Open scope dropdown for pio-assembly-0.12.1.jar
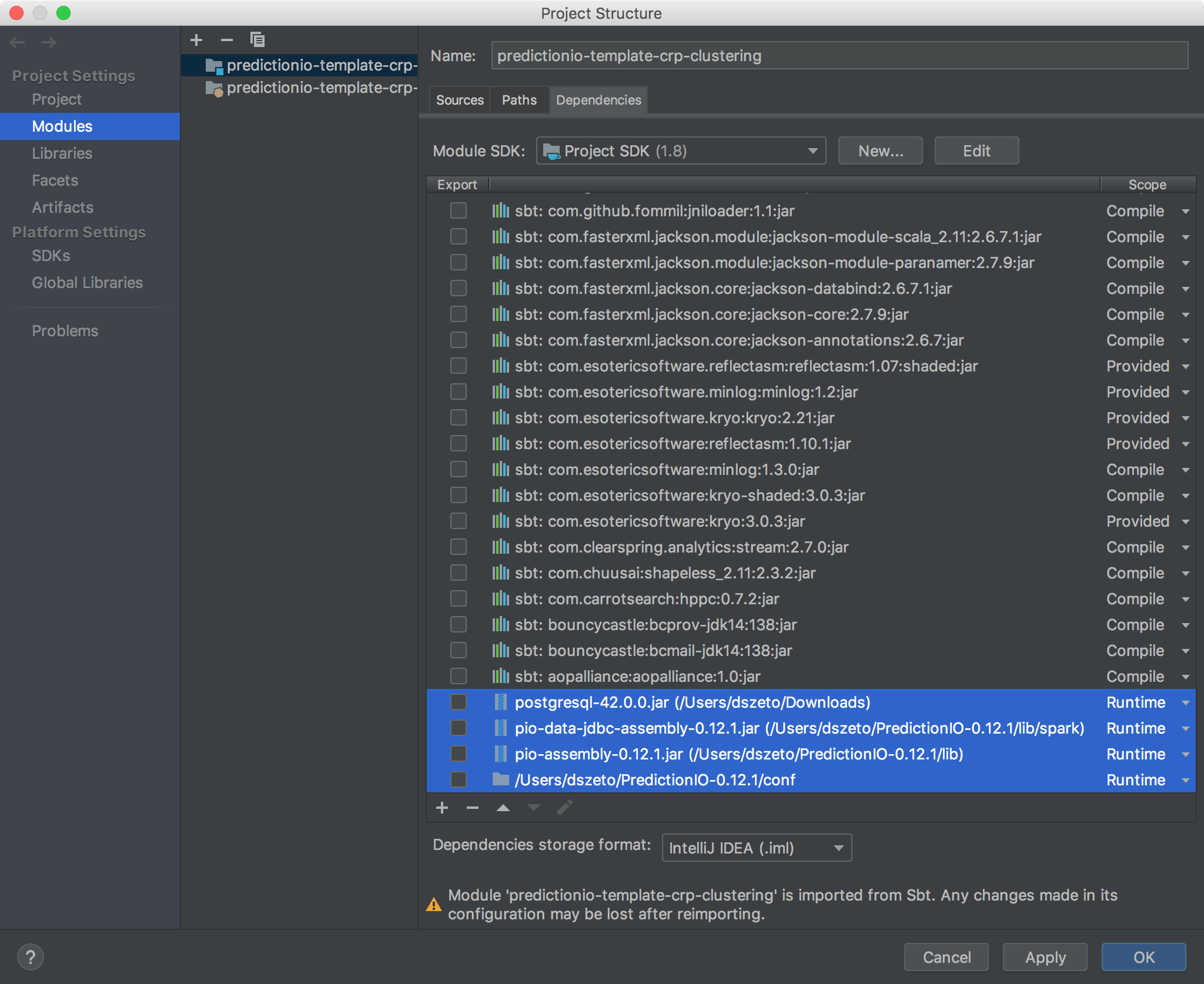 [1185, 754]
